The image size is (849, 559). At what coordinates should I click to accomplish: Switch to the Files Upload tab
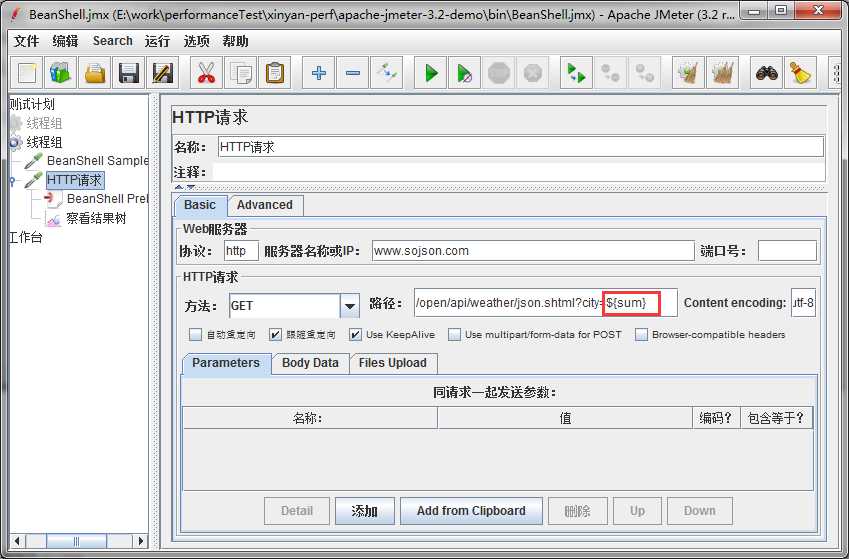[x=393, y=363]
